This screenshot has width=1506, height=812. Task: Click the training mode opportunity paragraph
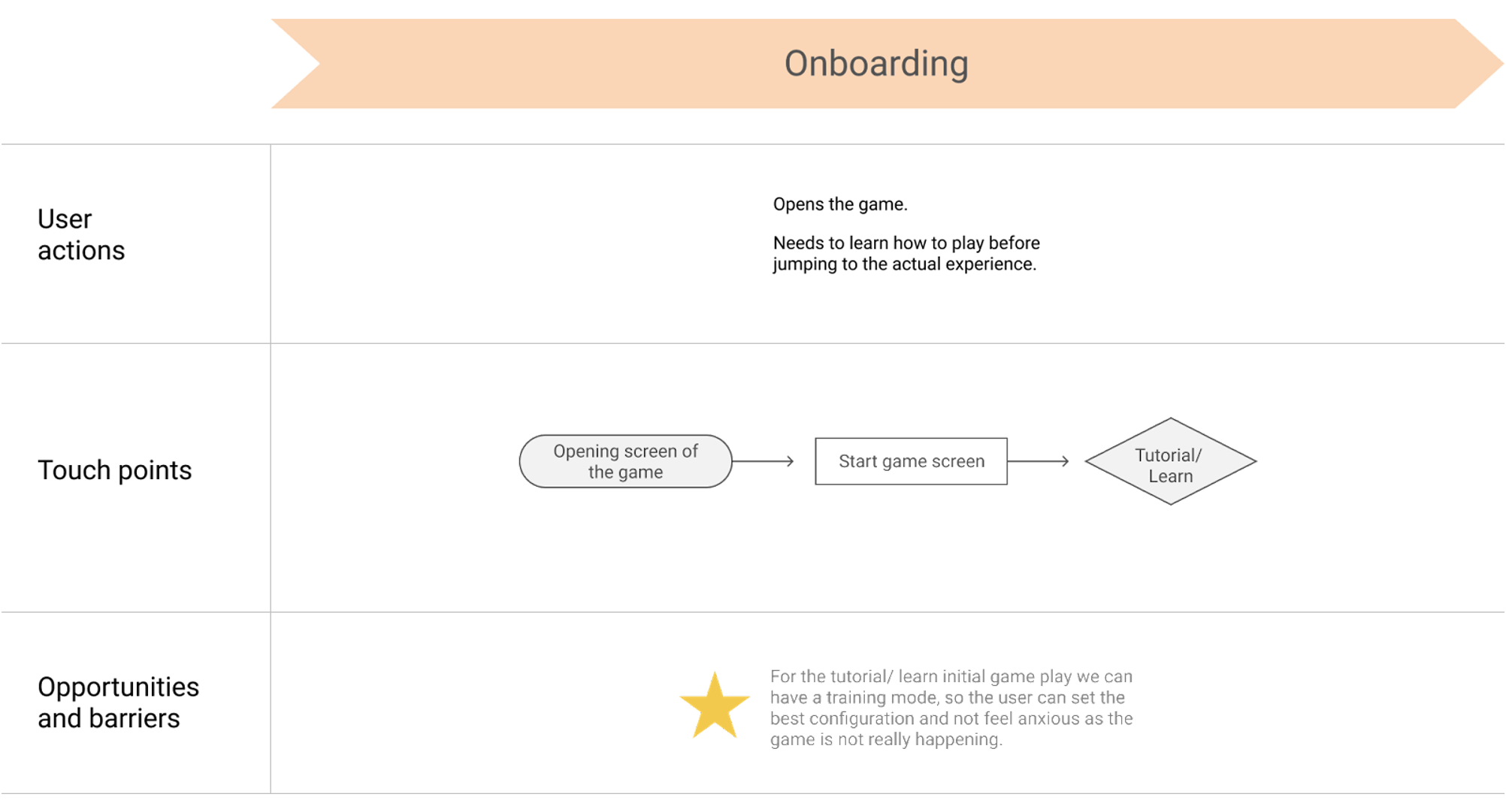coord(951,708)
